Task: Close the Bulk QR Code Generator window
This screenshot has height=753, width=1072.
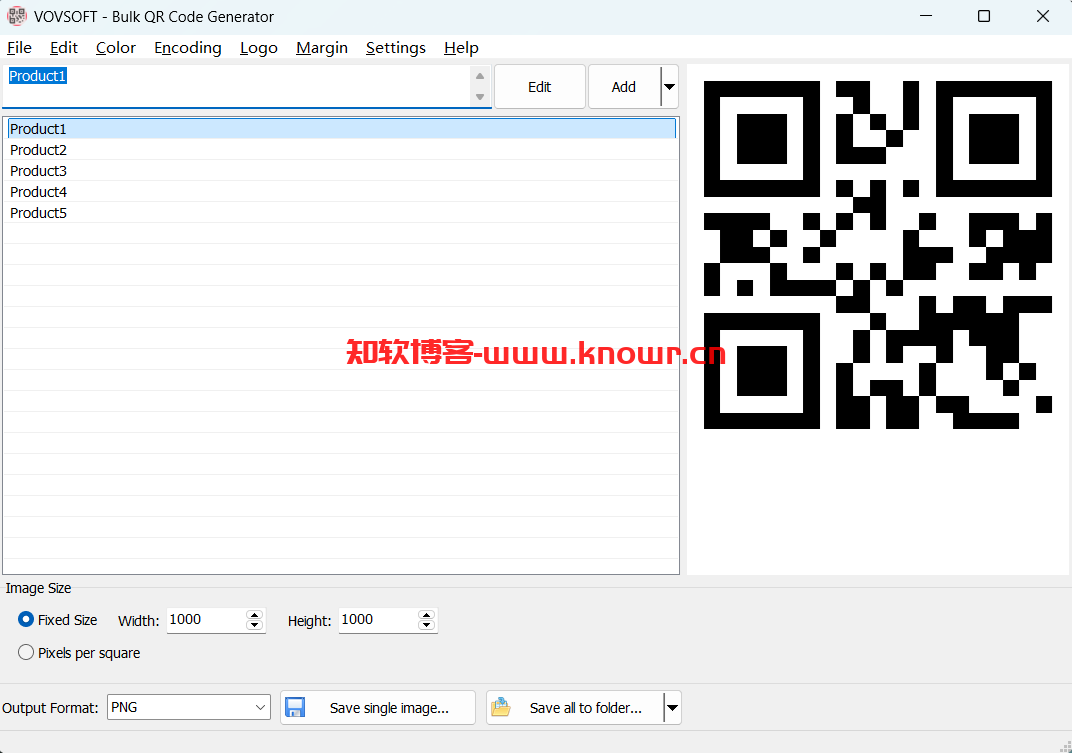Action: (1043, 16)
